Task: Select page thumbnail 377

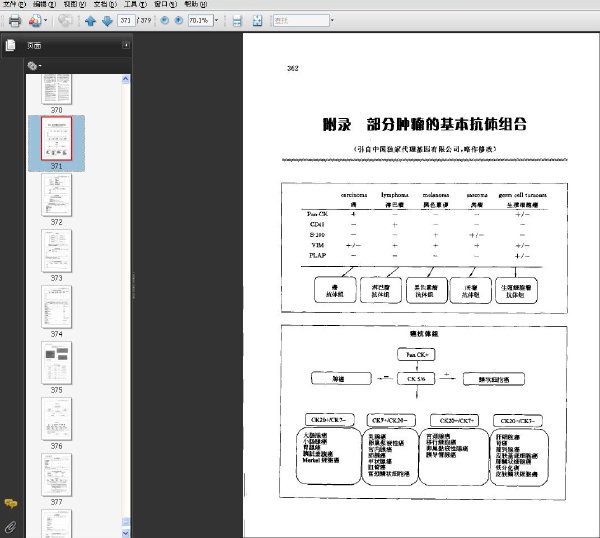Action: (56, 474)
